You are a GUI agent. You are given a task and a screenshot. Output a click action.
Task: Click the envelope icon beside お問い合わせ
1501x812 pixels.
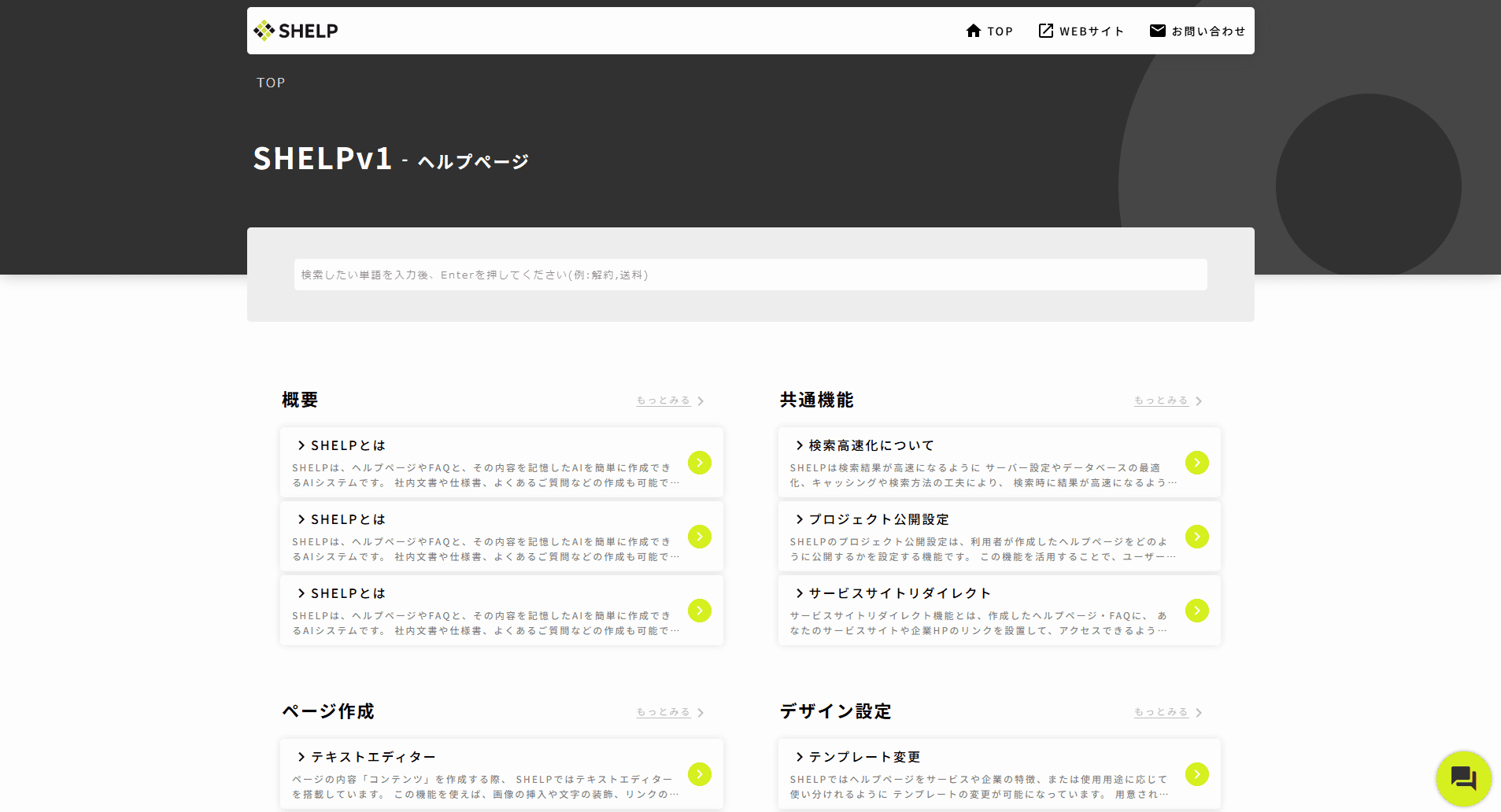[x=1158, y=30]
